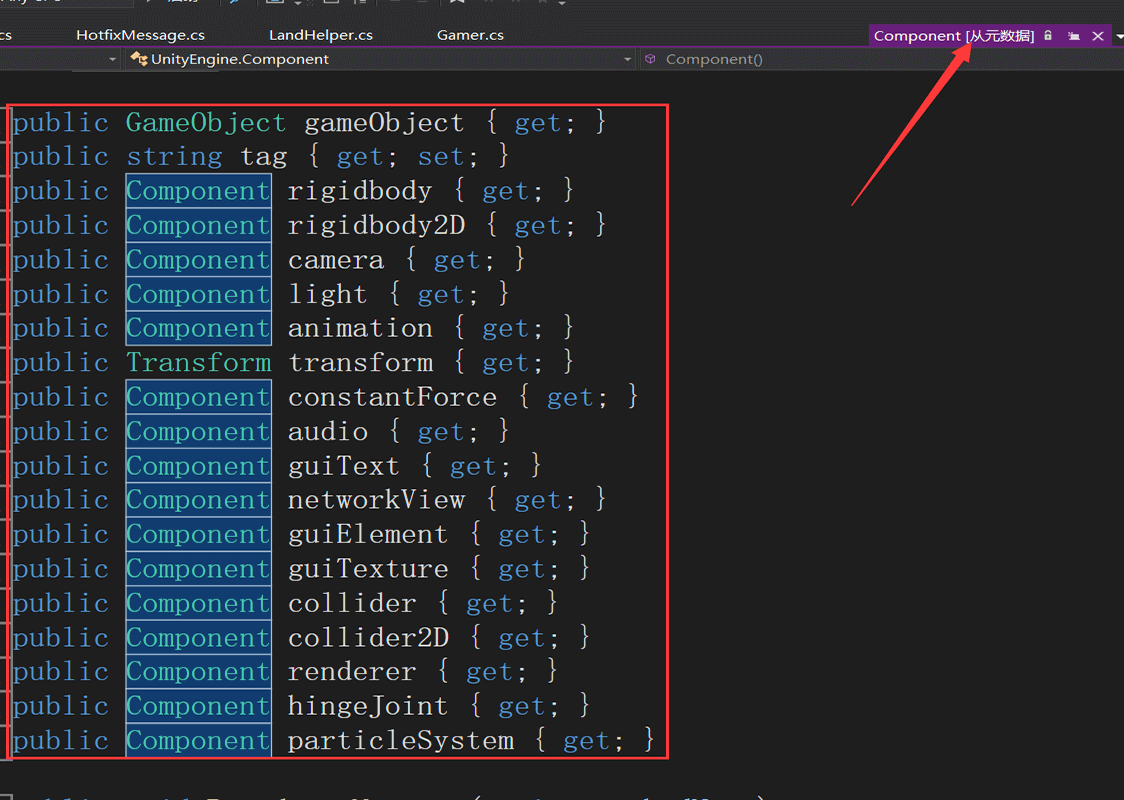The image size is (1124, 800).
Task: Click the Redo icon on the toolbar
Action: (x=420, y=5)
